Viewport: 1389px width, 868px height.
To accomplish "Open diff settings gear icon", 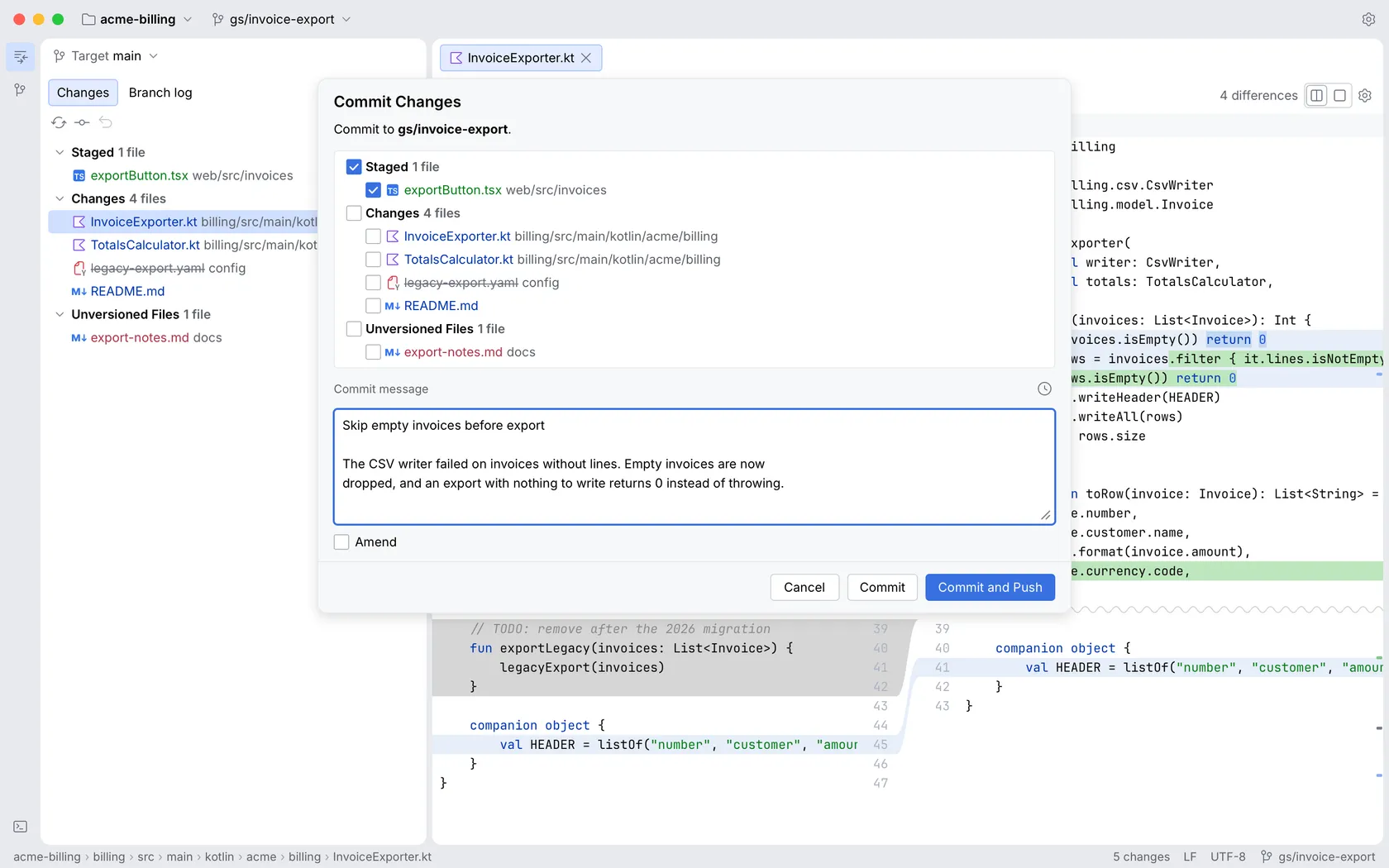I will [x=1365, y=95].
